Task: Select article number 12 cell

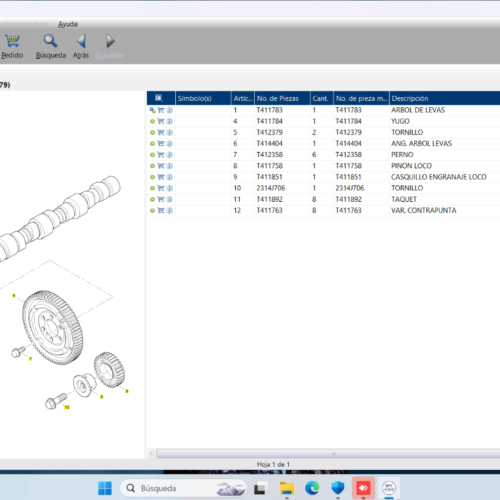Action: [x=237, y=211]
